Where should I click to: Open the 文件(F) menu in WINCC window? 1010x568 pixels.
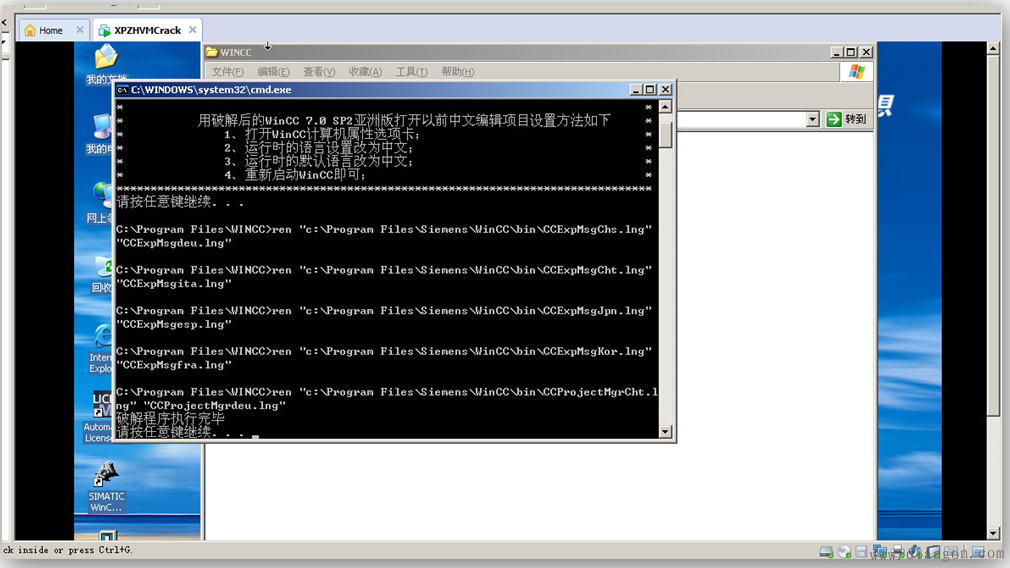227,72
